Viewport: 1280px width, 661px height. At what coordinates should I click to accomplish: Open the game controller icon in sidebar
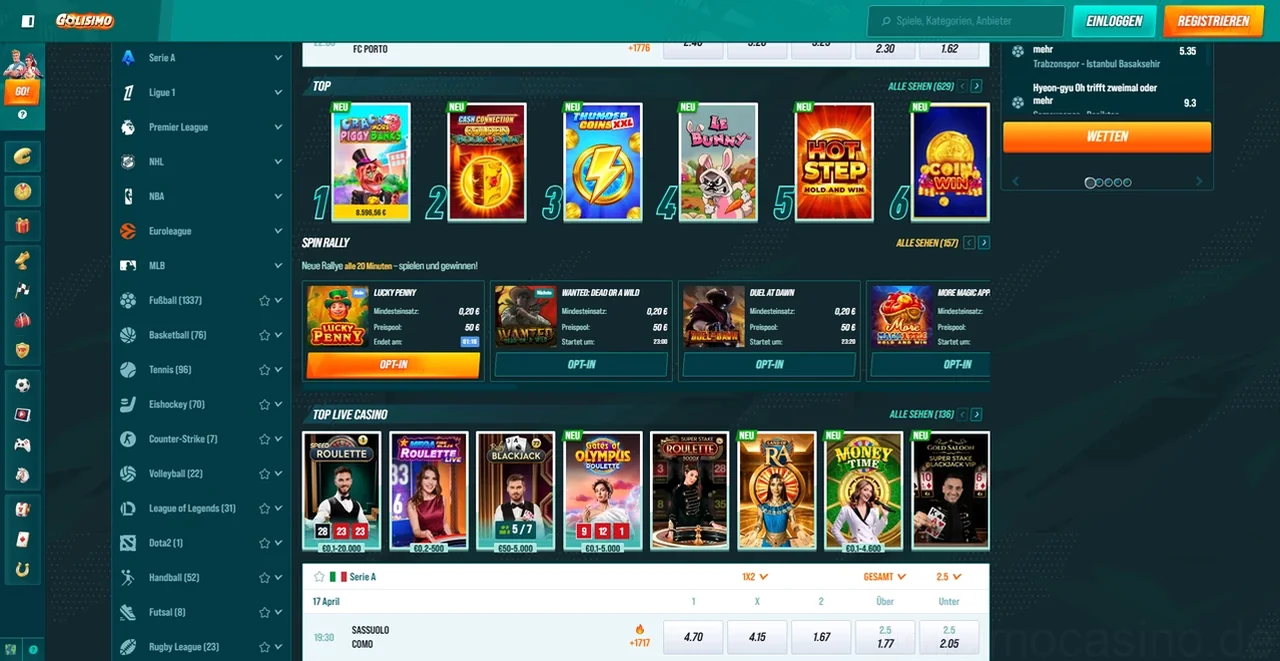coord(22,445)
